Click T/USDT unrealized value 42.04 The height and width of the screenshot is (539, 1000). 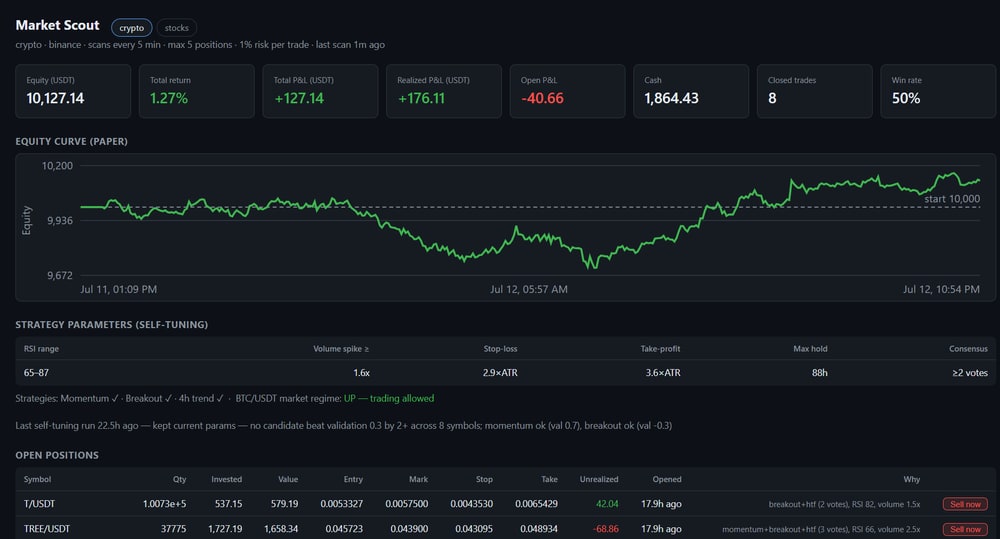[607, 504]
